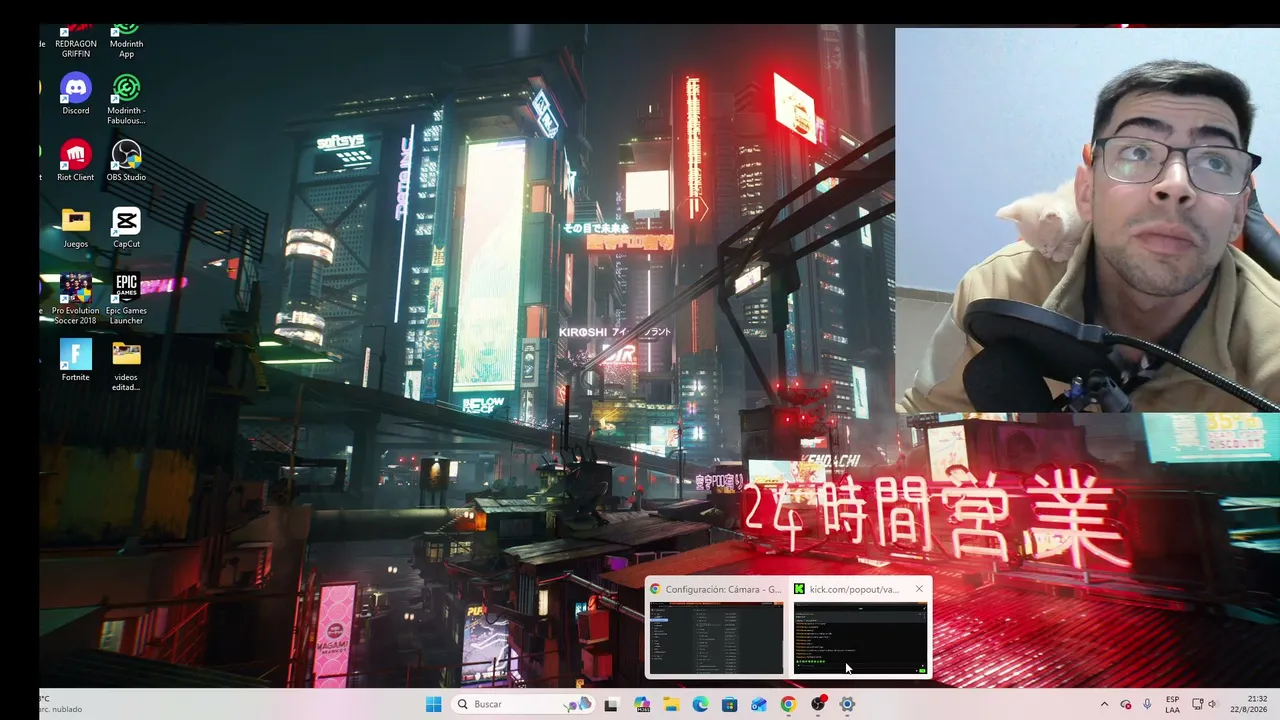Open the Windows Start menu
This screenshot has height=720, width=1280.
point(433,704)
